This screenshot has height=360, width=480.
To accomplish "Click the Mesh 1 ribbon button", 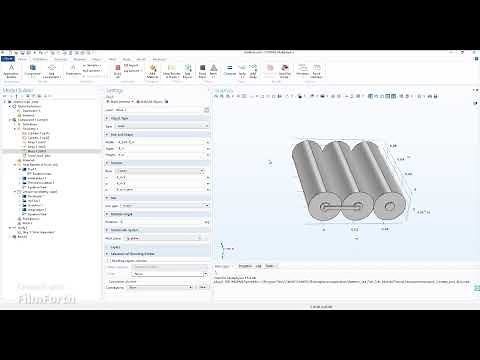I will 213,71.
